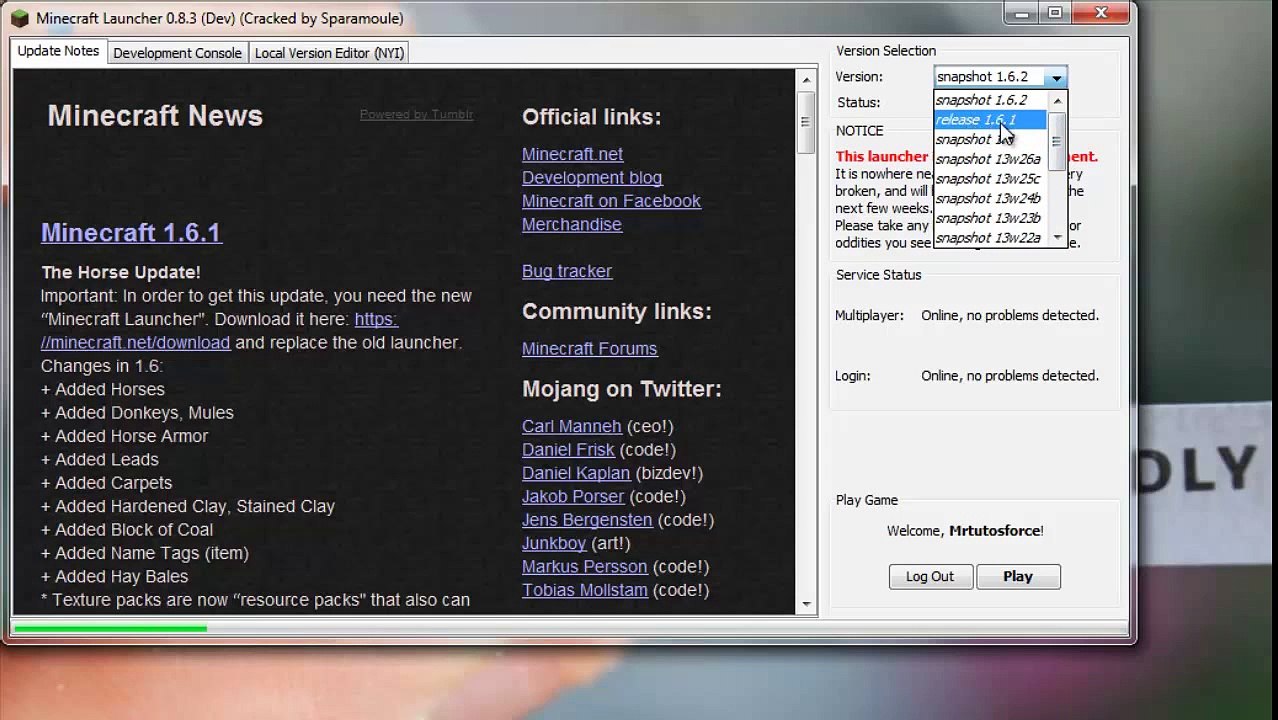The image size is (1278, 720).
Task: Click the green download progress bar
Action: [x=110, y=629]
